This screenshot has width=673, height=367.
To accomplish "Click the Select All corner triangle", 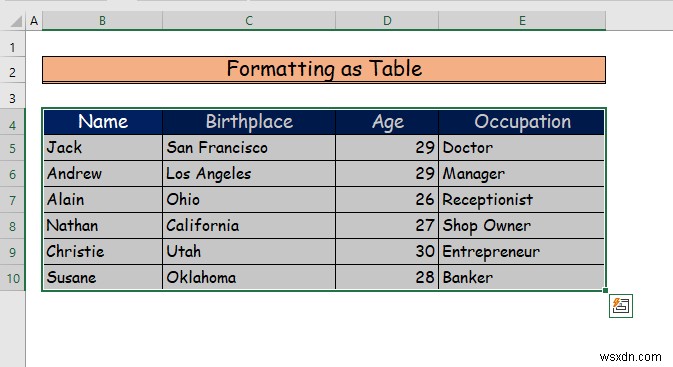I will click(16, 21).
